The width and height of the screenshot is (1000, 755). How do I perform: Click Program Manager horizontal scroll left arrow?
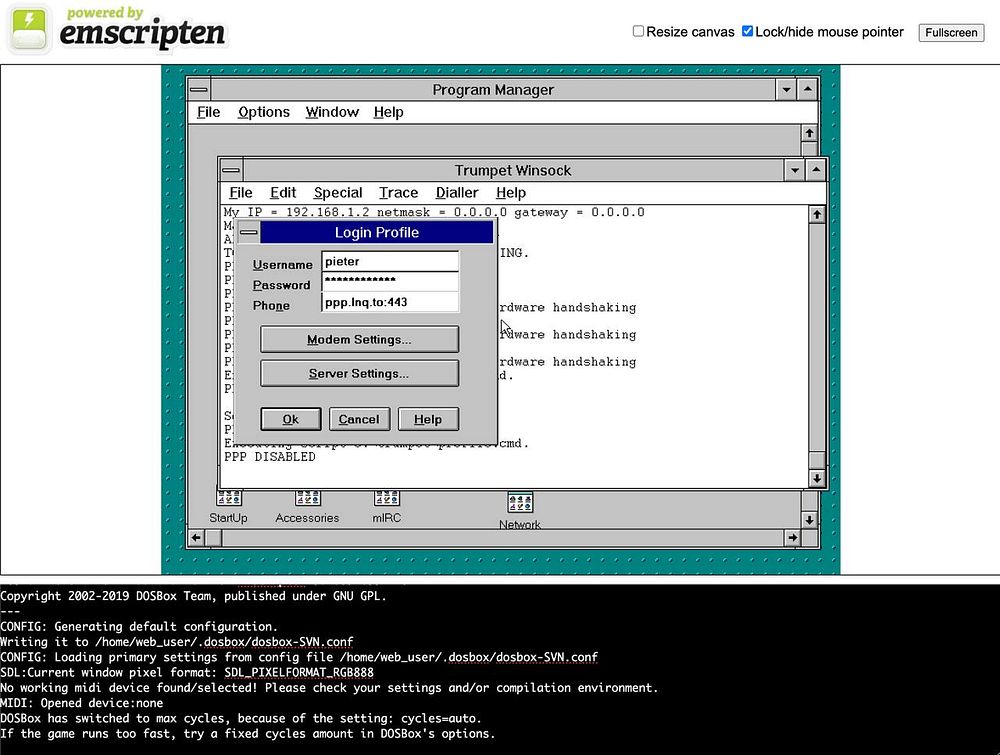click(x=196, y=538)
